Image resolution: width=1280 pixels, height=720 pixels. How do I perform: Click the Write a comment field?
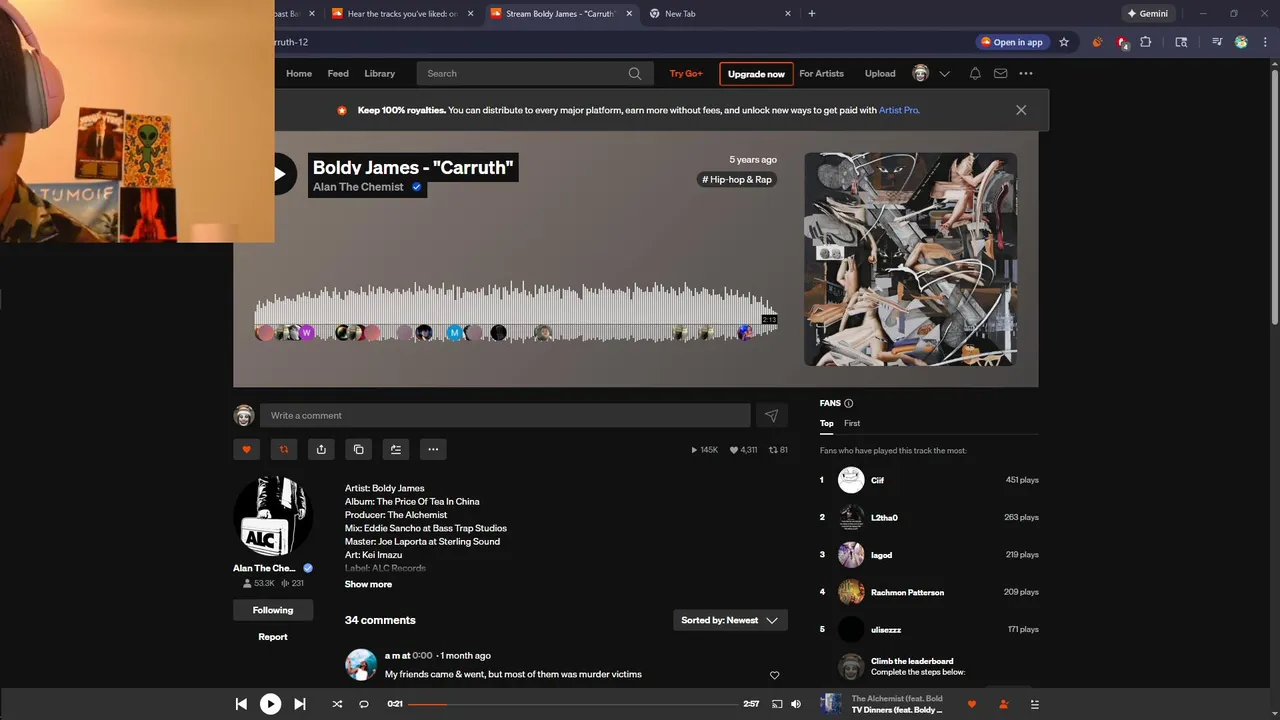pos(505,416)
